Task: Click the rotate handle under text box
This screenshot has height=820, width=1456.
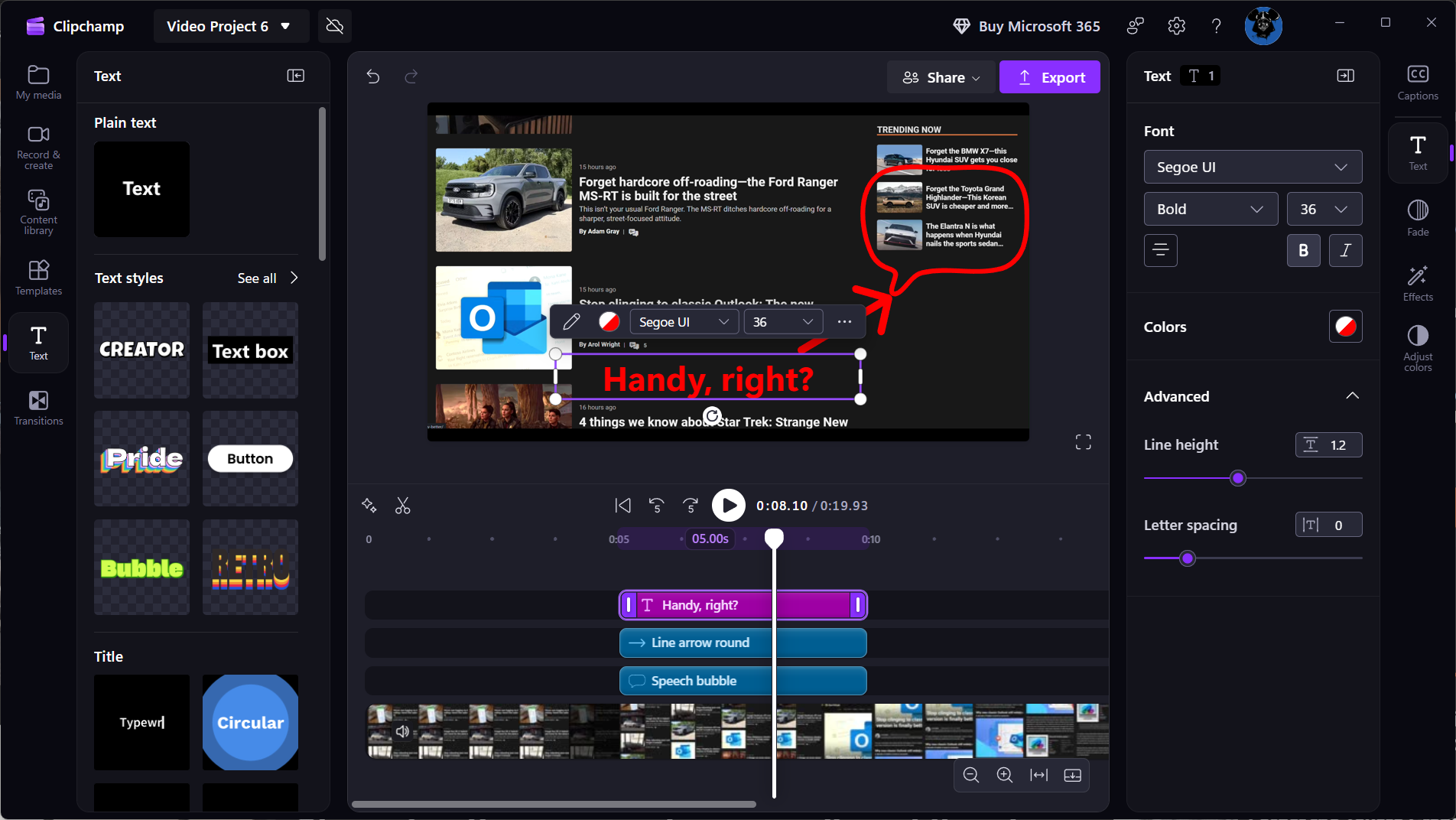Action: (x=712, y=415)
